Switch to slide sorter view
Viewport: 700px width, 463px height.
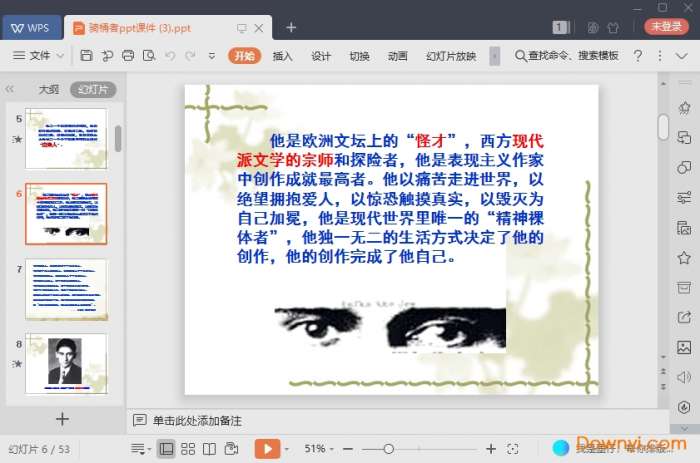coord(188,449)
